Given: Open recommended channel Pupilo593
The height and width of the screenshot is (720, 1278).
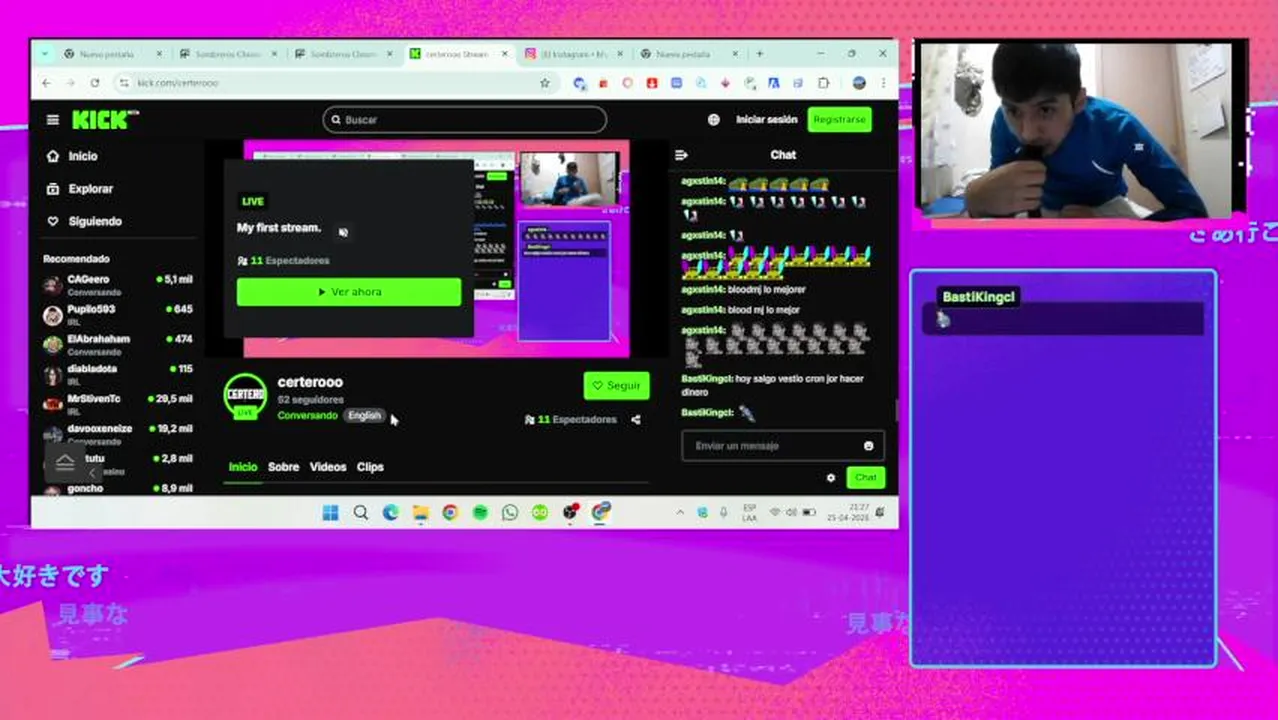Looking at the screenshot, I should 118,315.
